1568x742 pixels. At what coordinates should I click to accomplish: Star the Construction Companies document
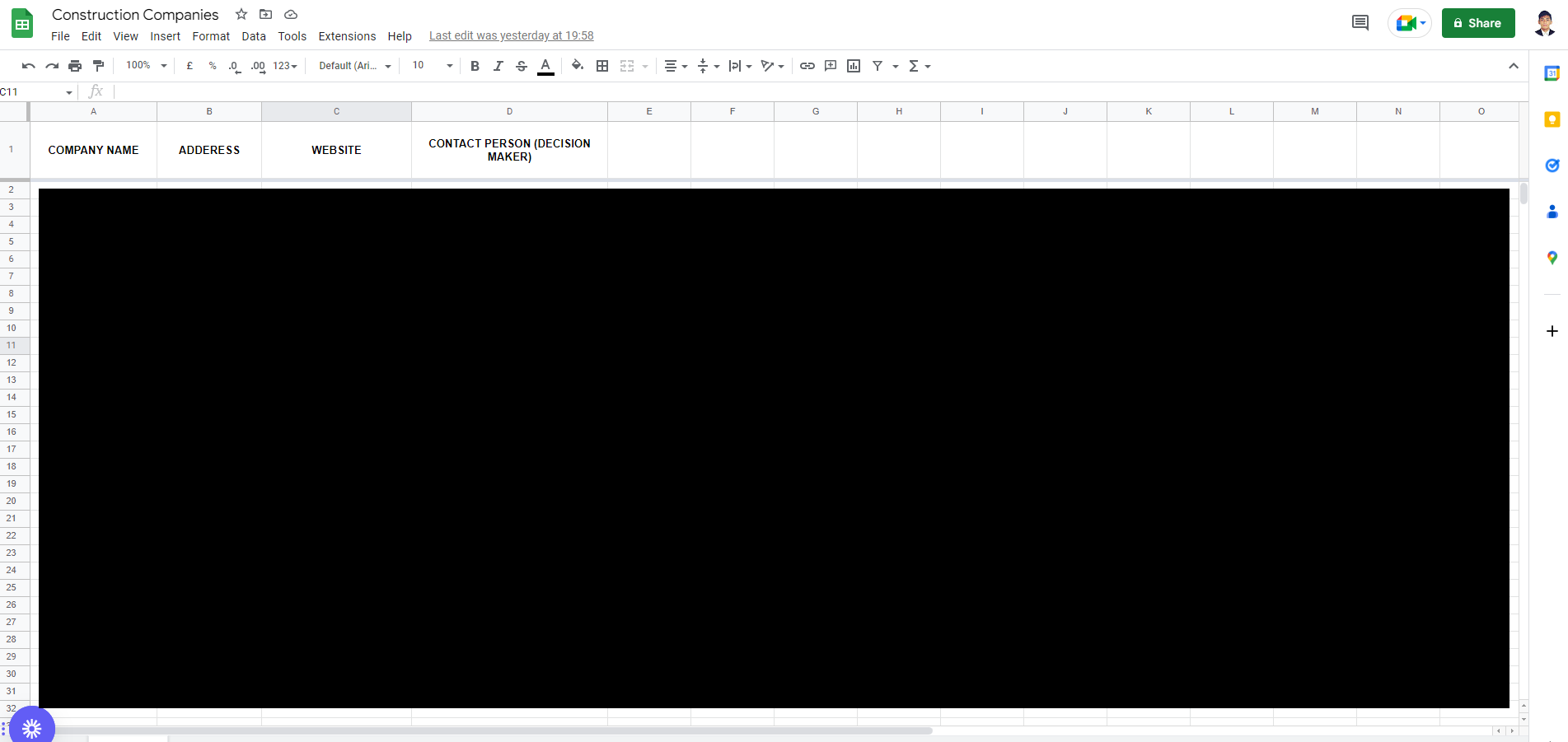(241, 14)
